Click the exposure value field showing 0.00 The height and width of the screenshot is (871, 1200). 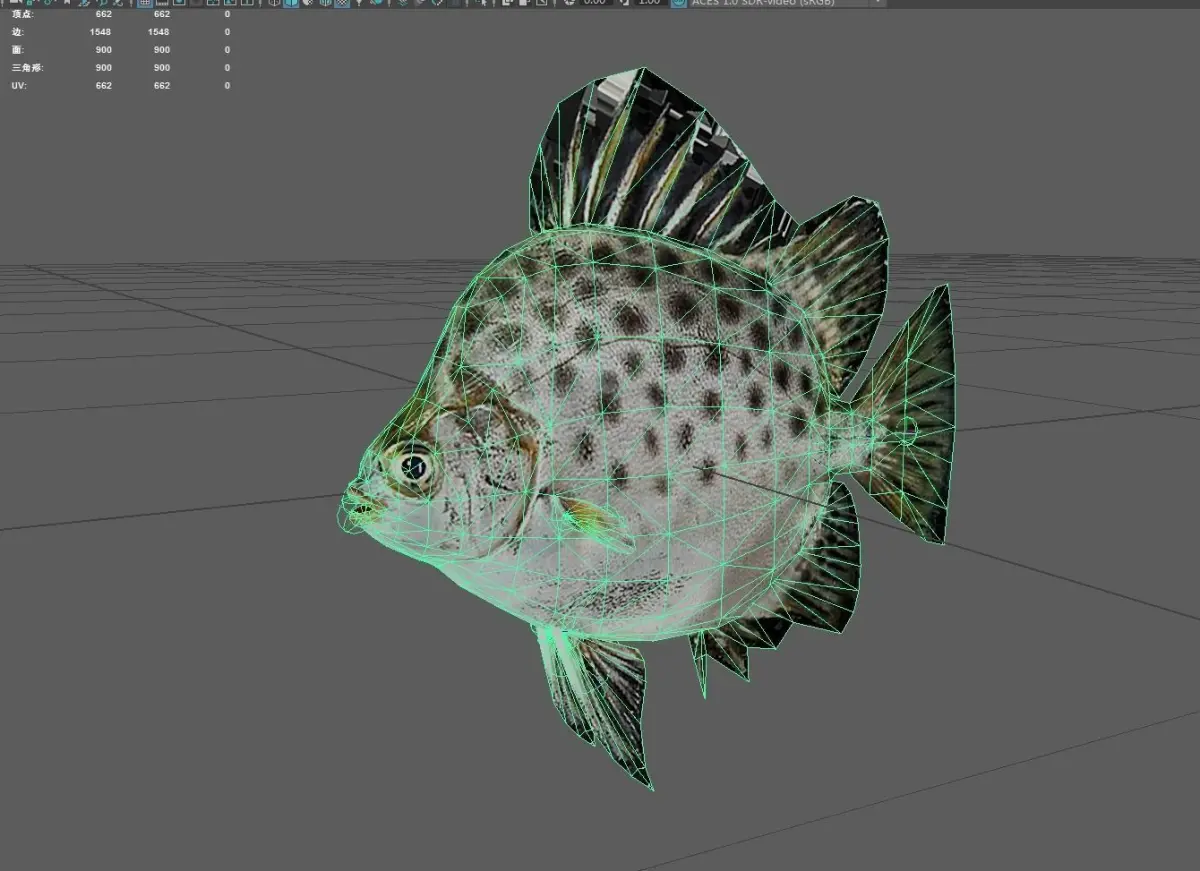click(594, 3)
